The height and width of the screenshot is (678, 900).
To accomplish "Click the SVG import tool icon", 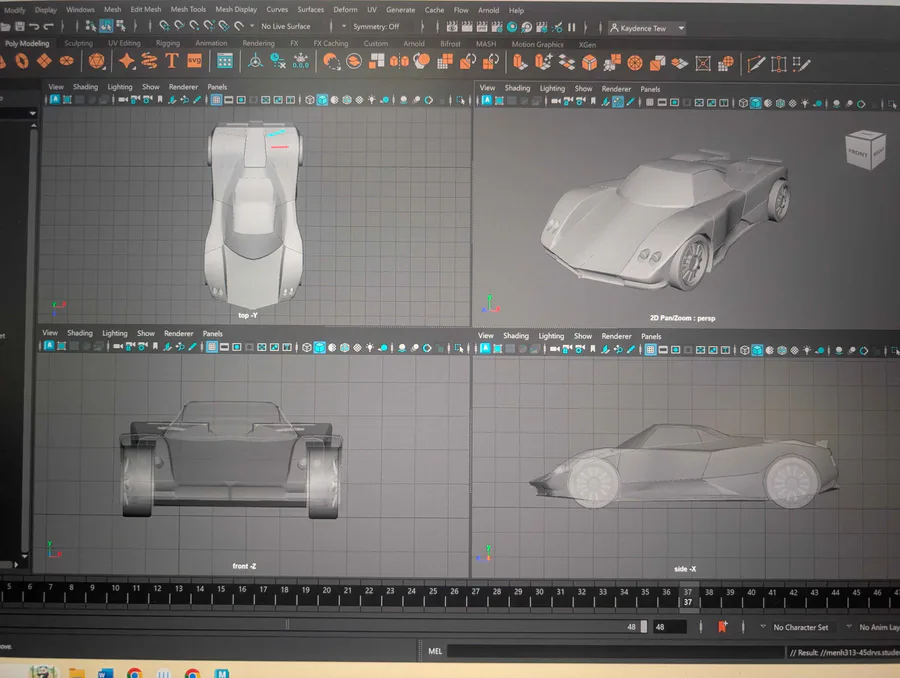I will point(194,62).
